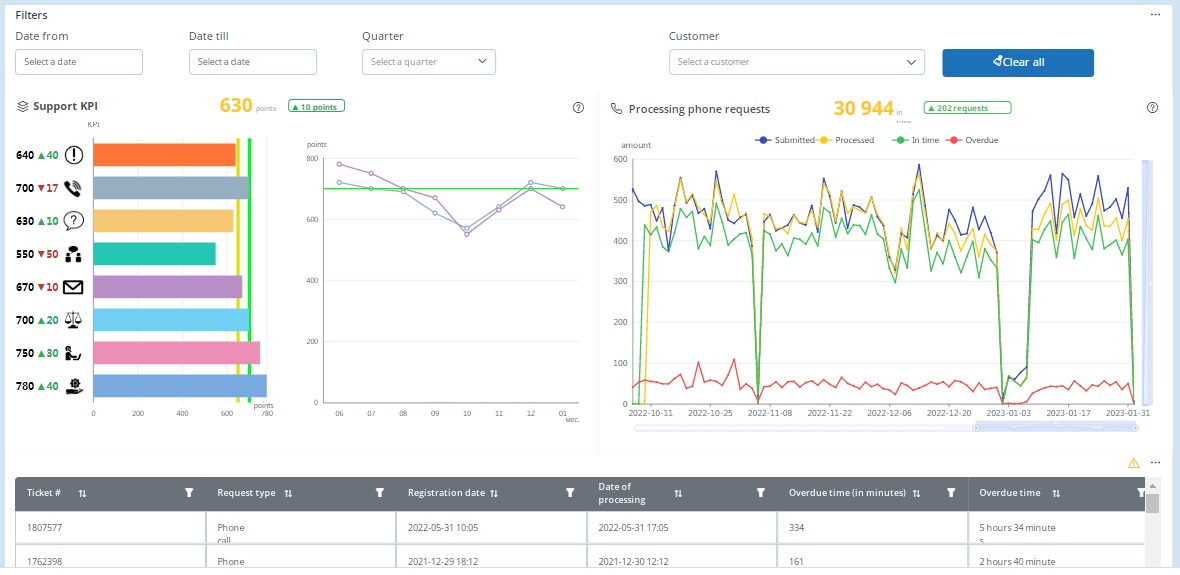Open the Support KPI help icon
This screenshot has width=1180, height=575.
(578, 108)
